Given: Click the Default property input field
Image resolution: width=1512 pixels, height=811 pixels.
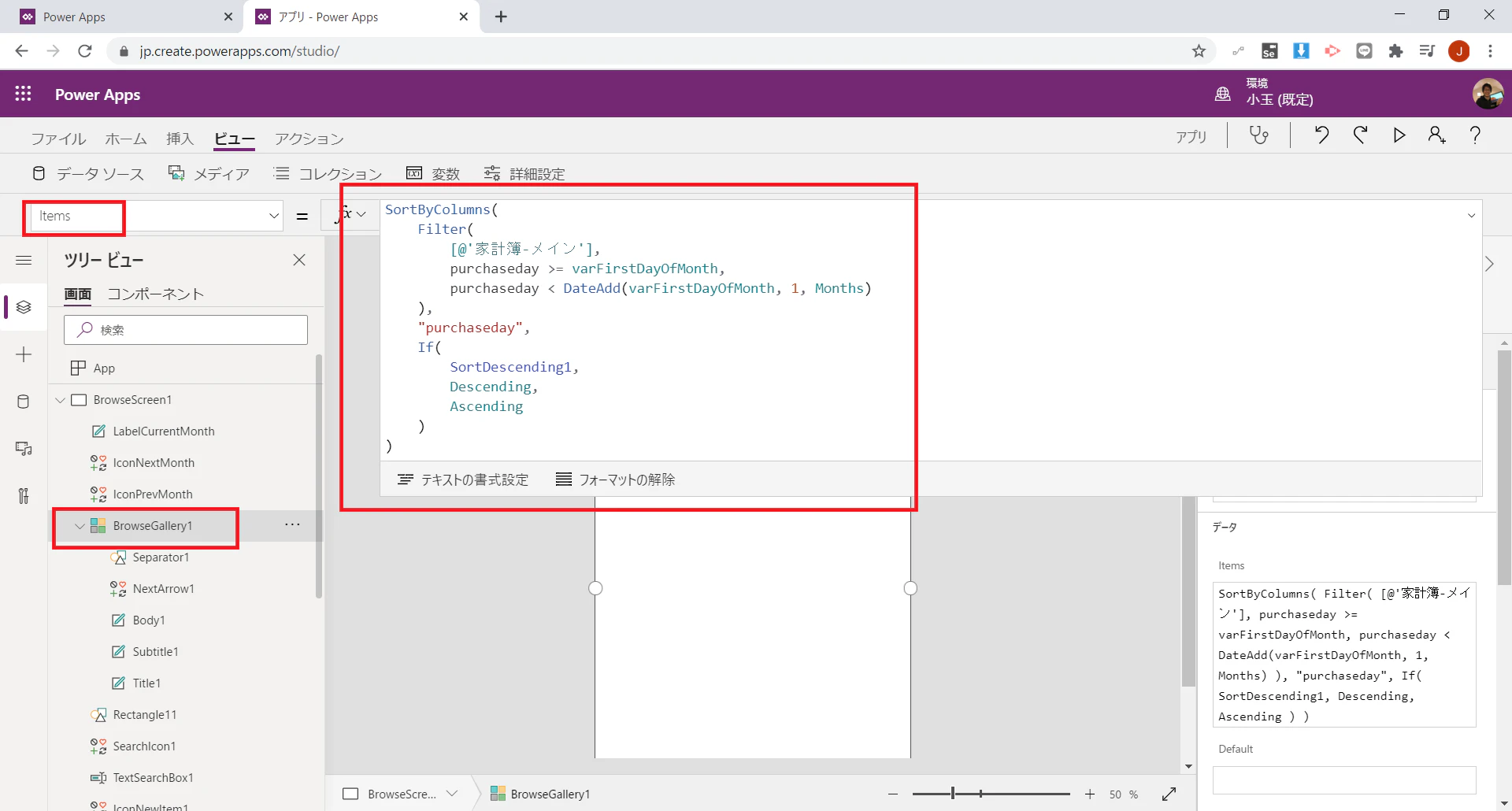Looking at the screenshot, I should click(1344, 780).
